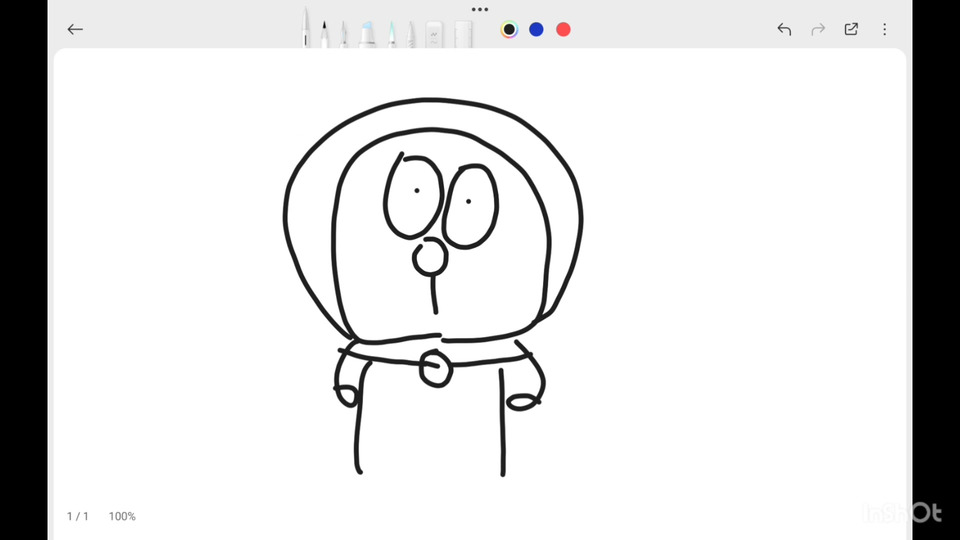Click the 1 / 1 page indicator
This screenshot has height=540, width=960.
[x=78, y=516]
